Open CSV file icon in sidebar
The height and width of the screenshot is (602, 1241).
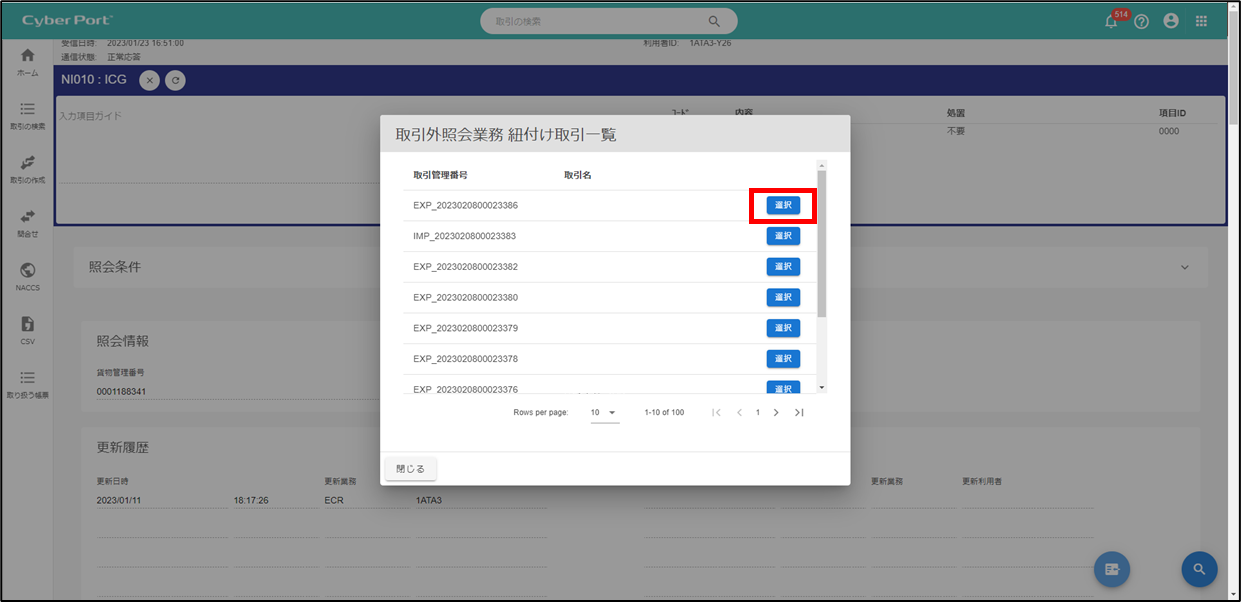click(28, 329)
